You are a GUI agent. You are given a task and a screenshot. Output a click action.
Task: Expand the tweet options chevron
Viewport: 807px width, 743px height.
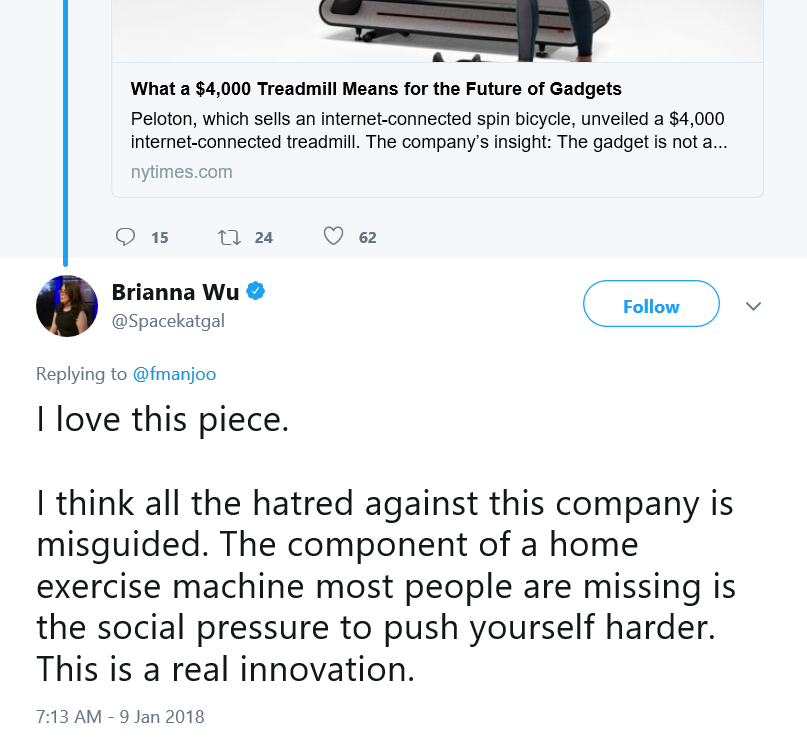coord(753,306)
